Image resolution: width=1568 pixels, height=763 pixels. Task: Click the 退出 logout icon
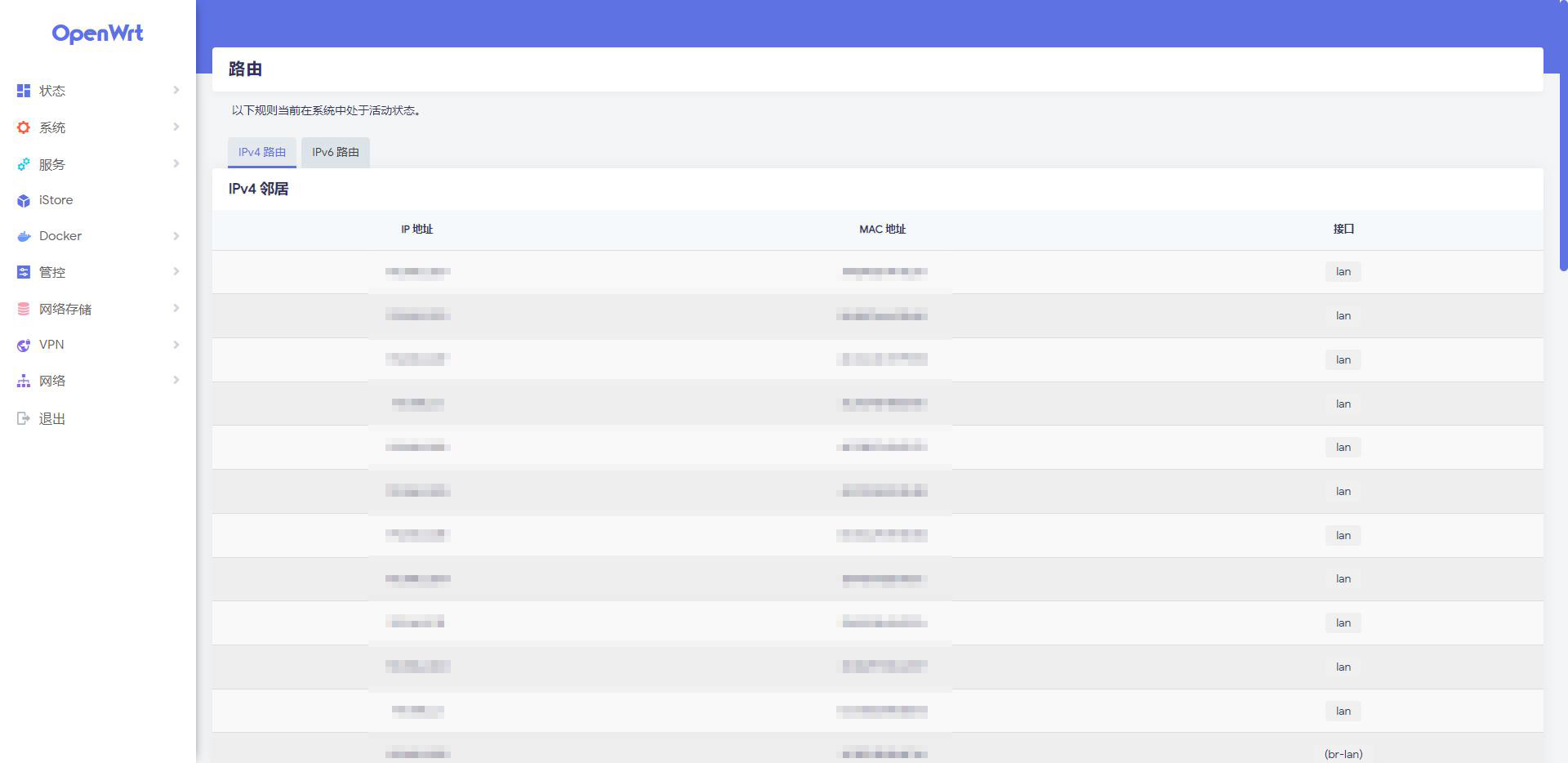tap(24, 418)
